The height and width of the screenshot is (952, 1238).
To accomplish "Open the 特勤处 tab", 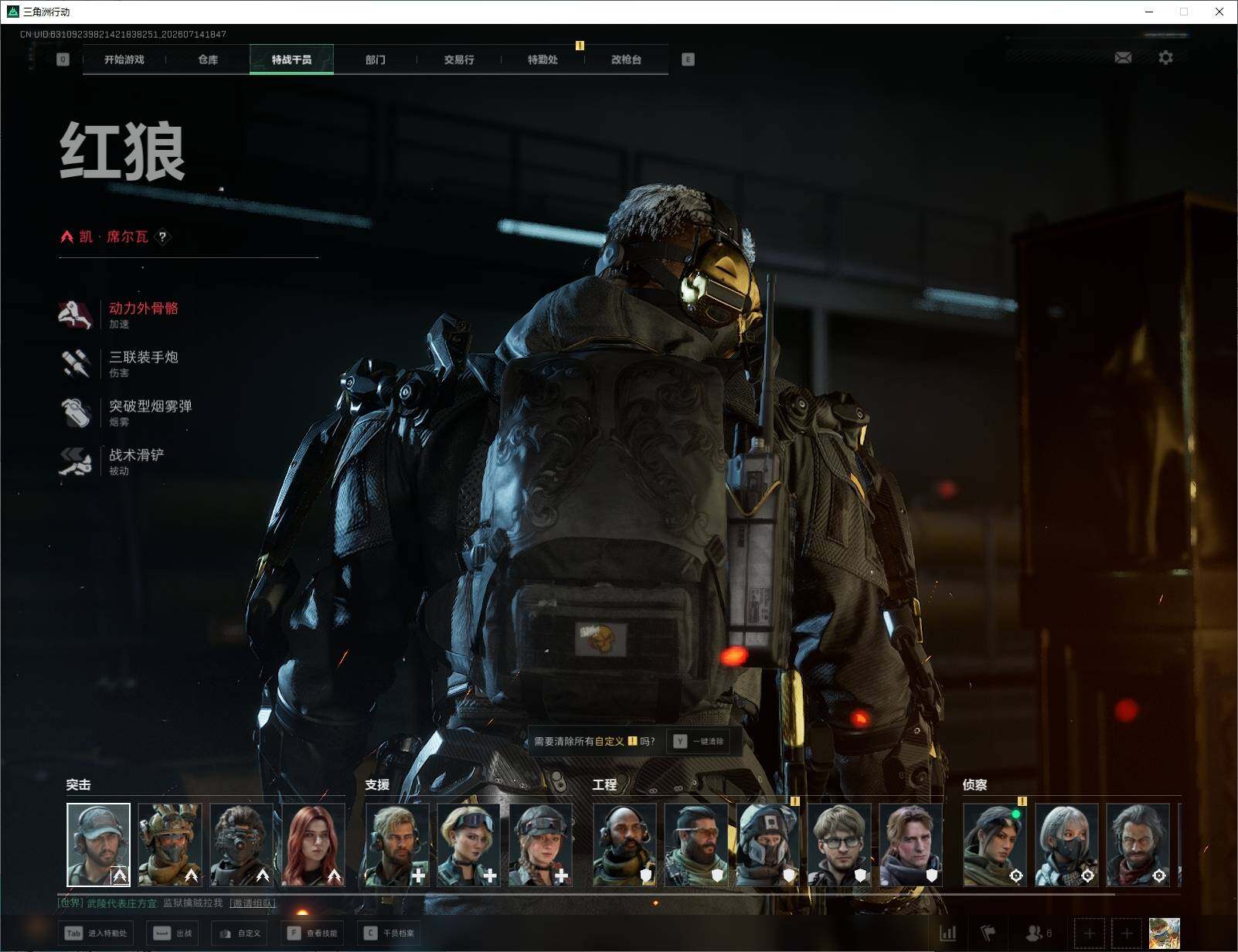I will coord(542,59).
